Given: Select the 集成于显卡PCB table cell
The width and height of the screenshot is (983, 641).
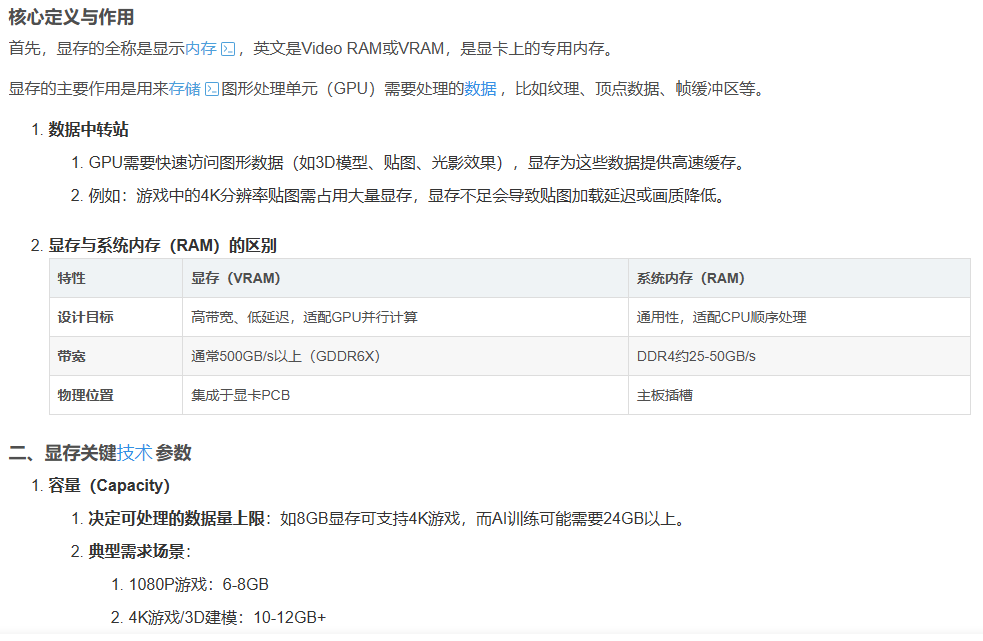Looking at the screenshot, I should click(x=241, y=395).
